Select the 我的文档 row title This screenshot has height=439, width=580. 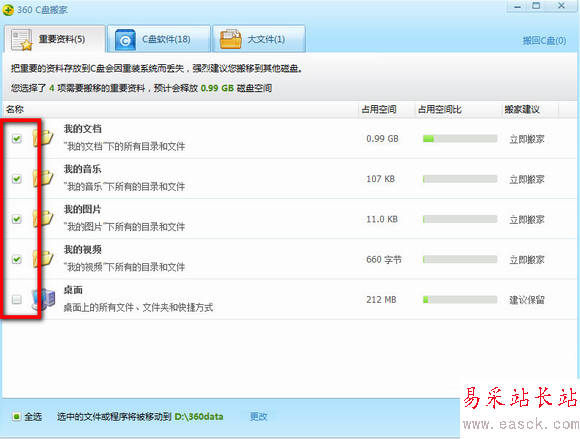point(82,129)
